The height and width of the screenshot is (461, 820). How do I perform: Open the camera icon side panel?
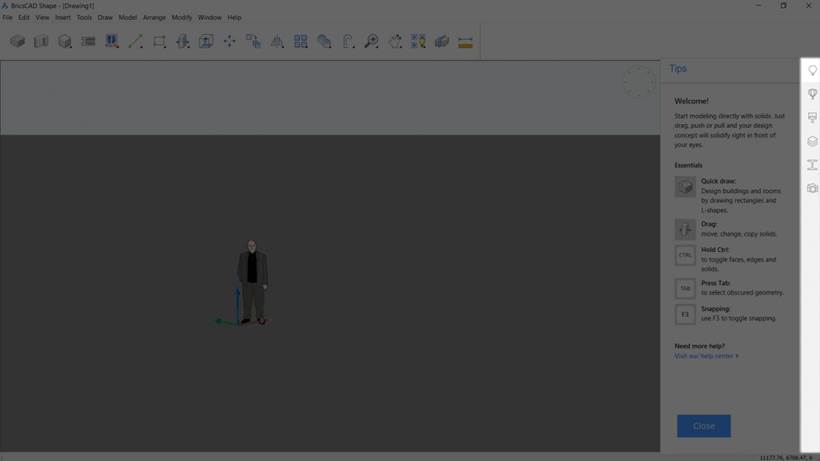812,188
